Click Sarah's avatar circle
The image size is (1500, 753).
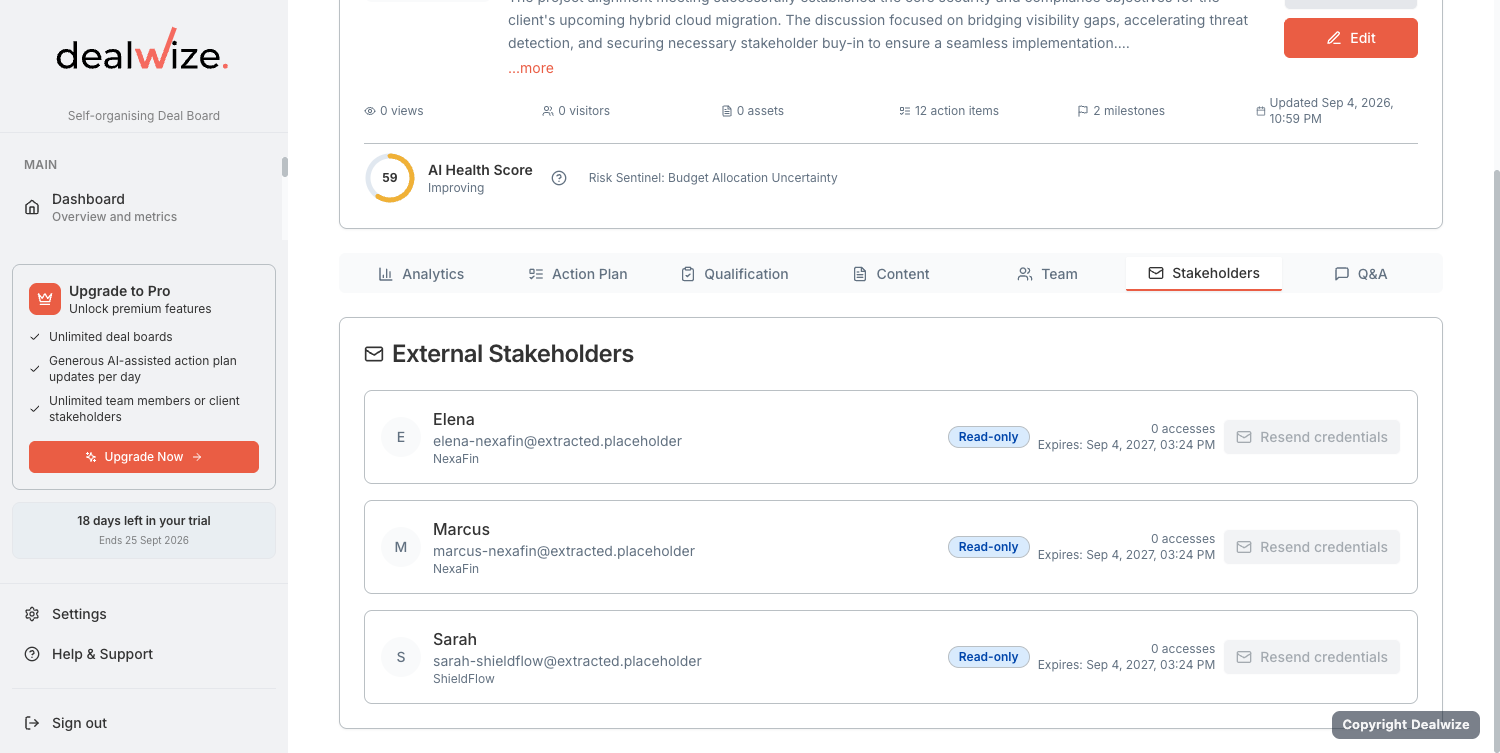pos(401,657)
